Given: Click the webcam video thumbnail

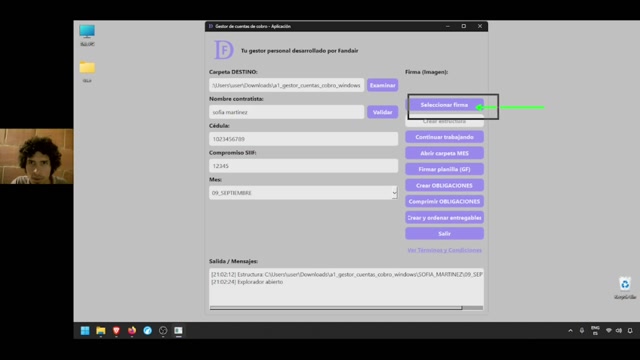Looking at the screenshot, I should (x=37, y=156).
